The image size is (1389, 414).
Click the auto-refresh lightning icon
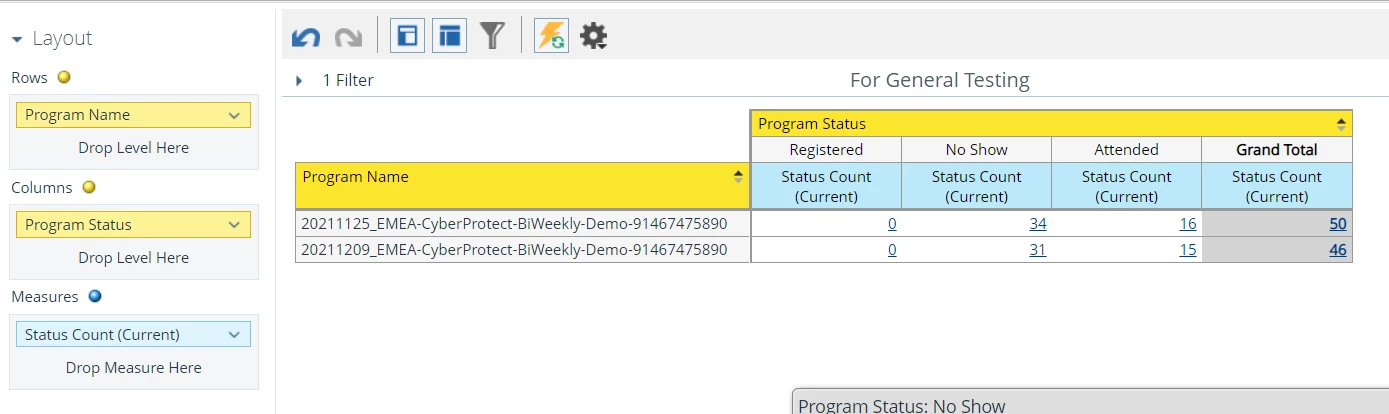pyautogui.click(x=551, y=36)
